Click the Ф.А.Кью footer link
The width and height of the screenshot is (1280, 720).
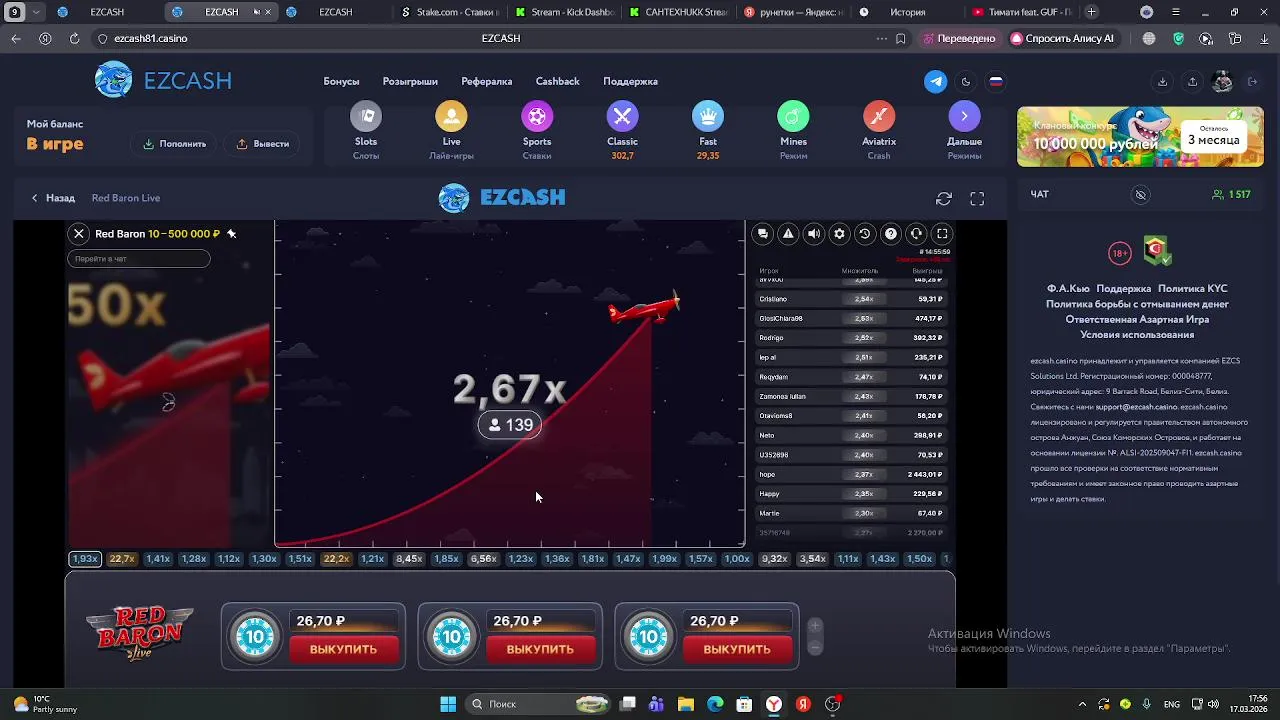pos(1066,288)
